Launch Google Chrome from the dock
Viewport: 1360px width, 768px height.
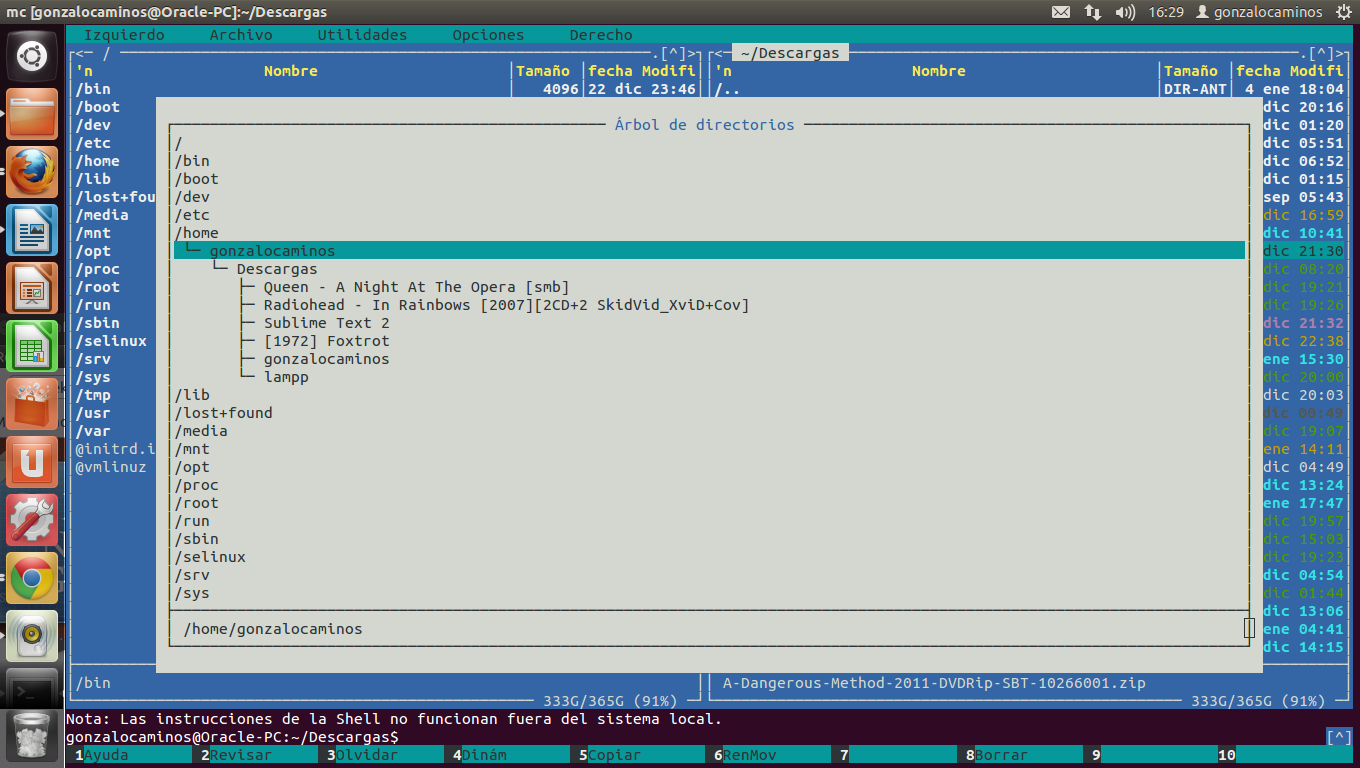click(32, 578)
